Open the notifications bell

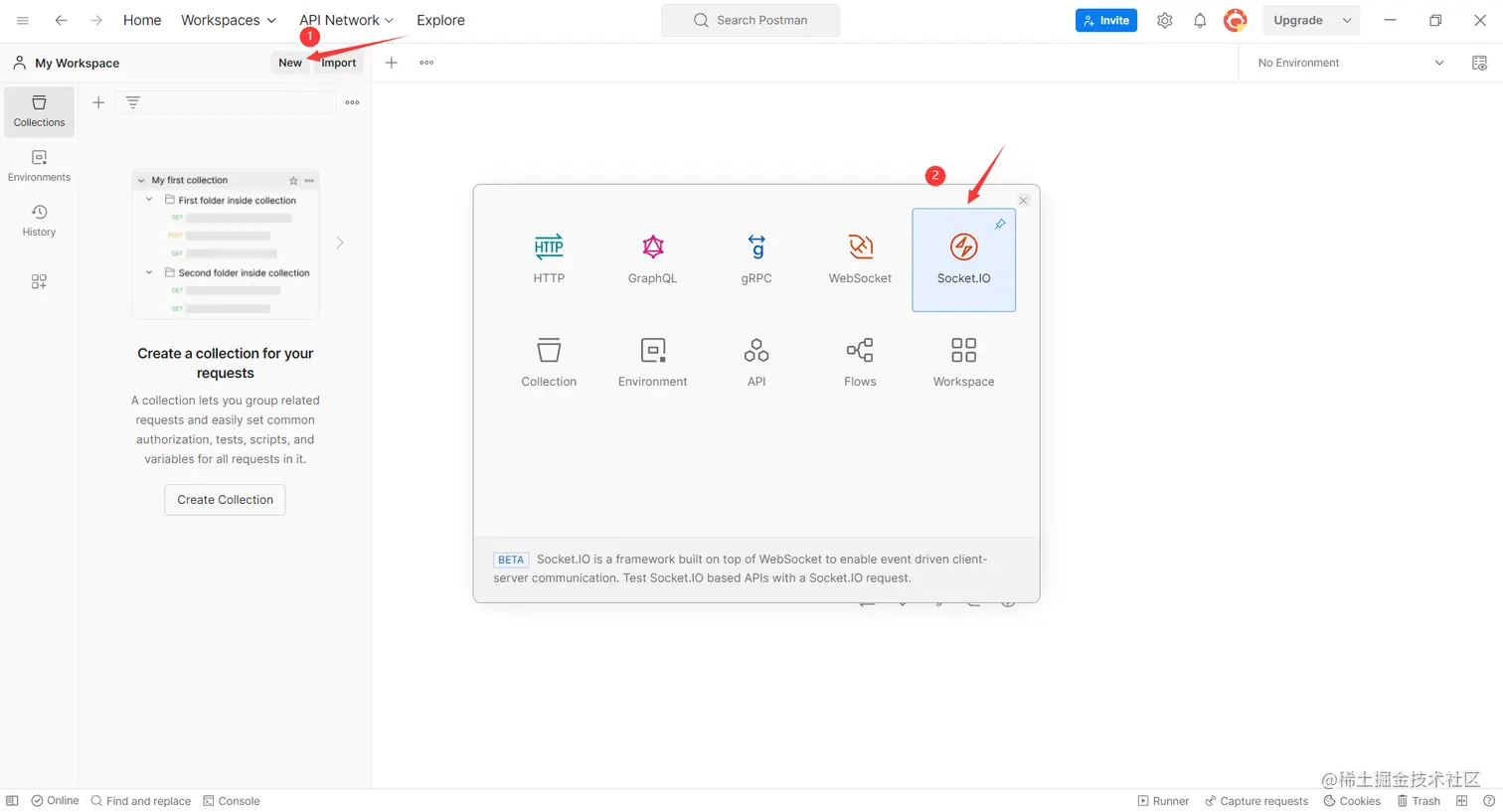pyautogui.click(x=1200, y=20)
